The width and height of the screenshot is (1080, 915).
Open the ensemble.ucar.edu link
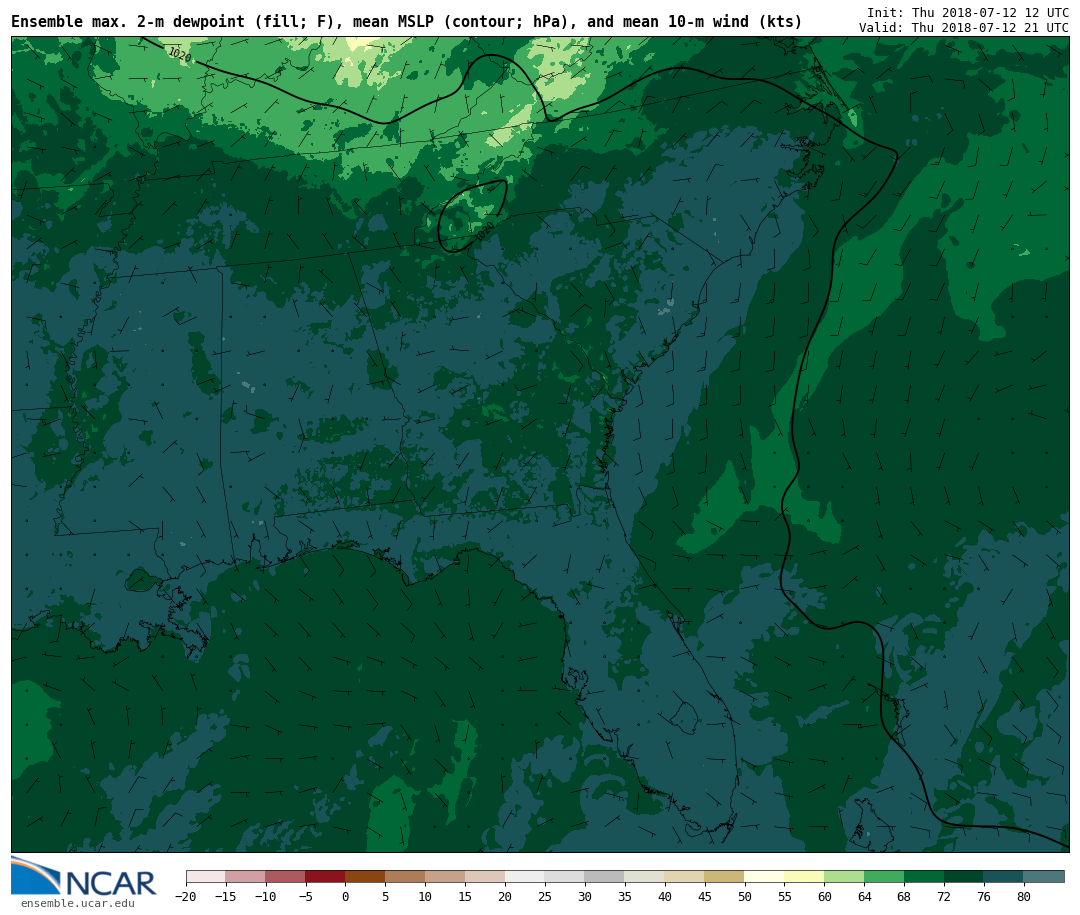coord(77,904)
